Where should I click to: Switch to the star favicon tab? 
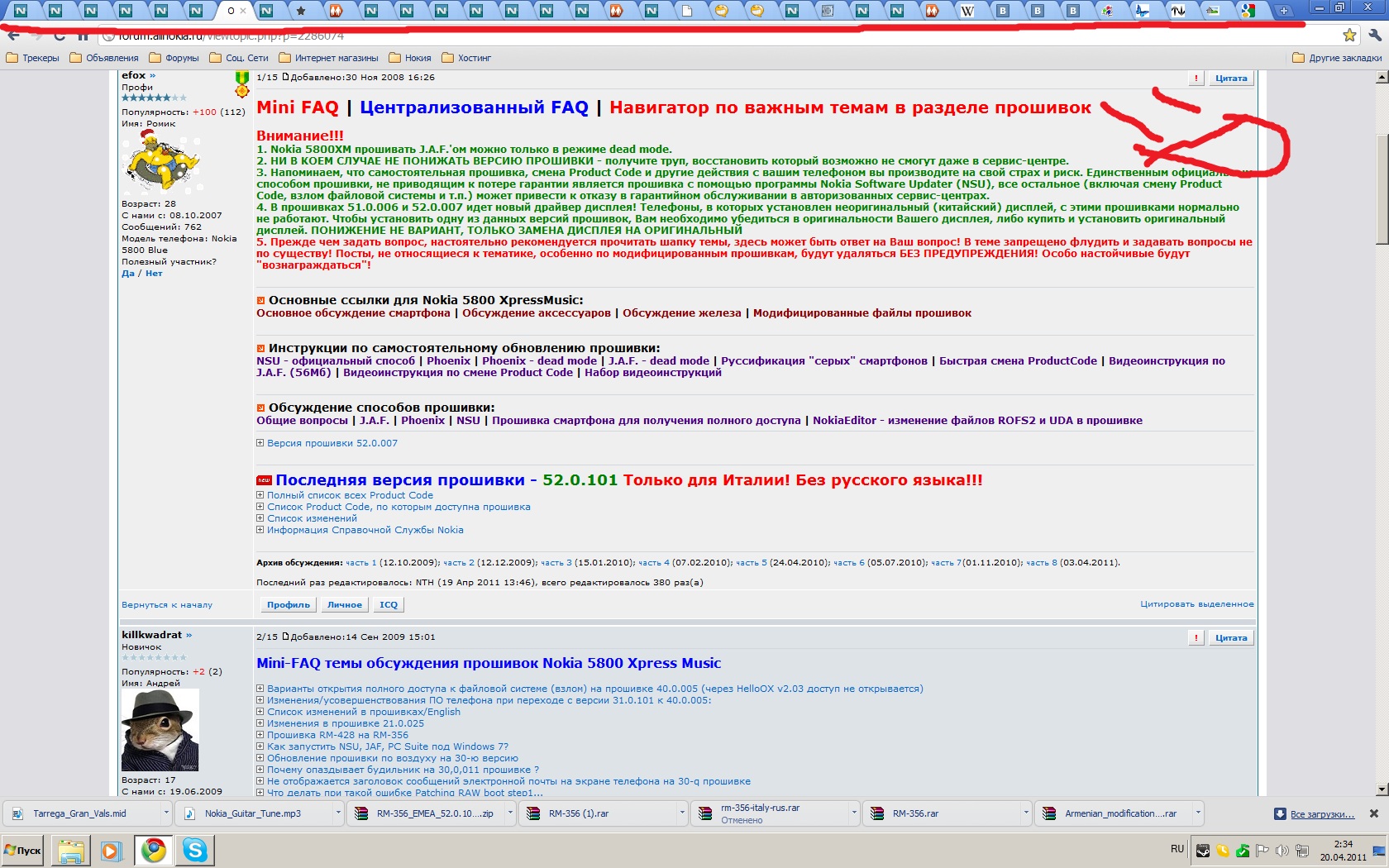pos(301,11)
